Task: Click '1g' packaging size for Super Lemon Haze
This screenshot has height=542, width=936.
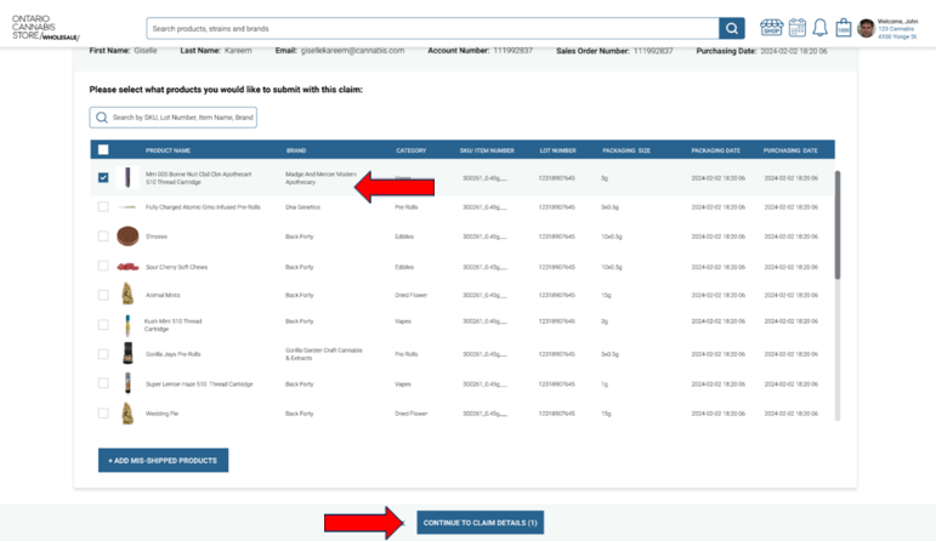Action: coord(604,384)
